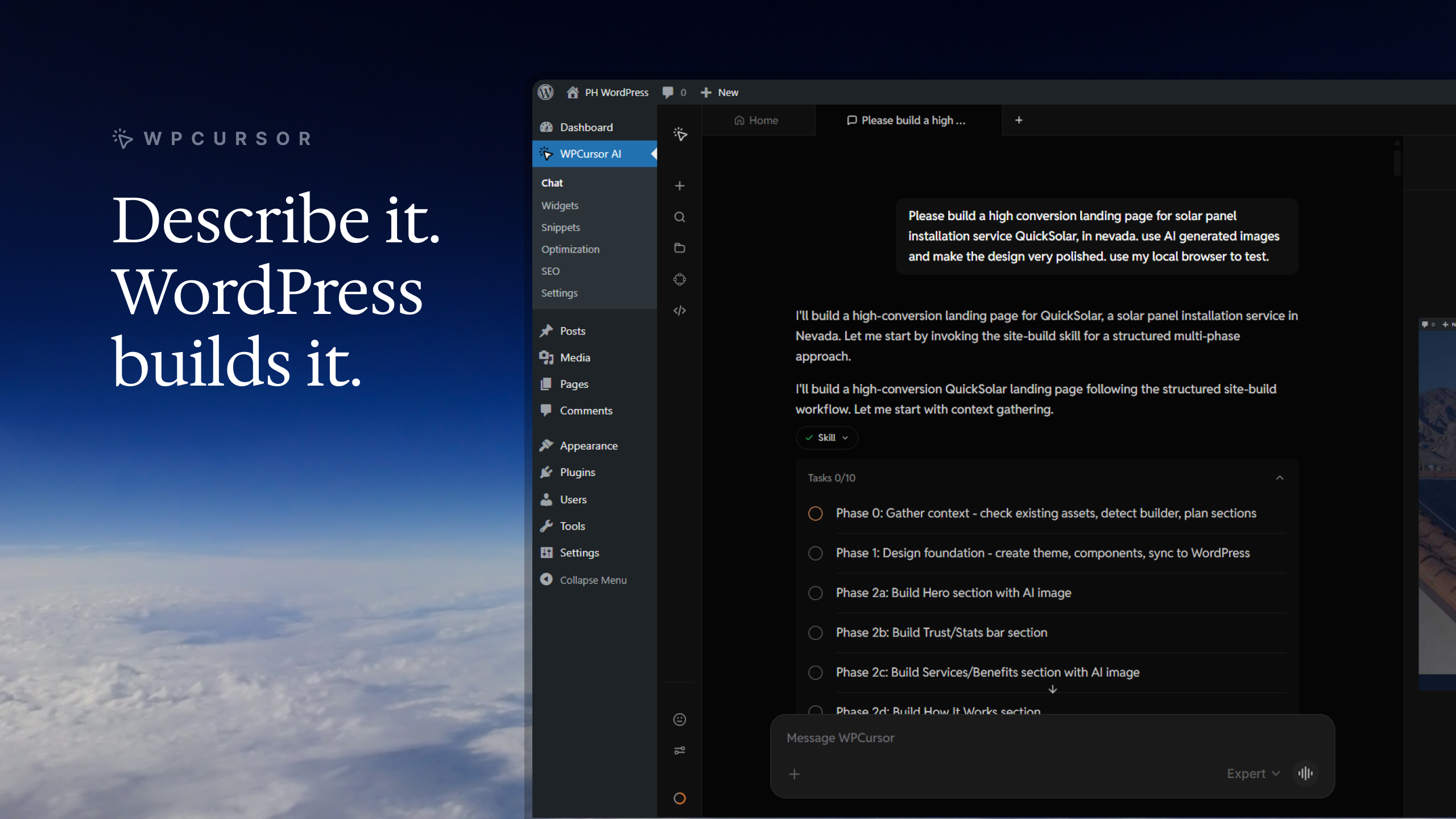Expand the Skill dropdown

pos(827,437)
